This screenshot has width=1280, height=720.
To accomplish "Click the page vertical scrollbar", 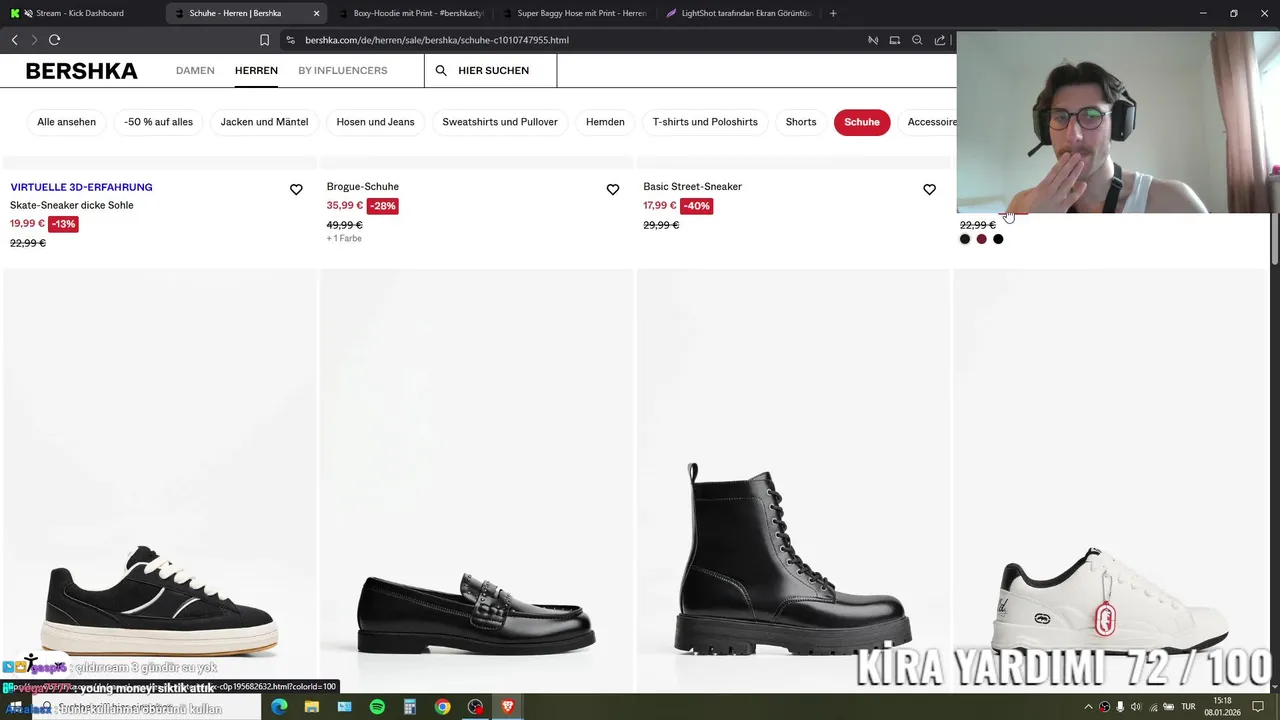I will [1274, 240].
